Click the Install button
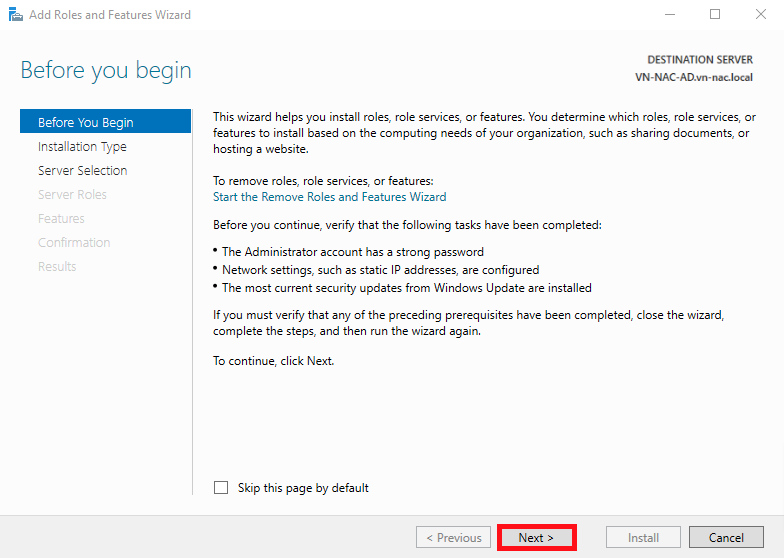 (643, 537)
